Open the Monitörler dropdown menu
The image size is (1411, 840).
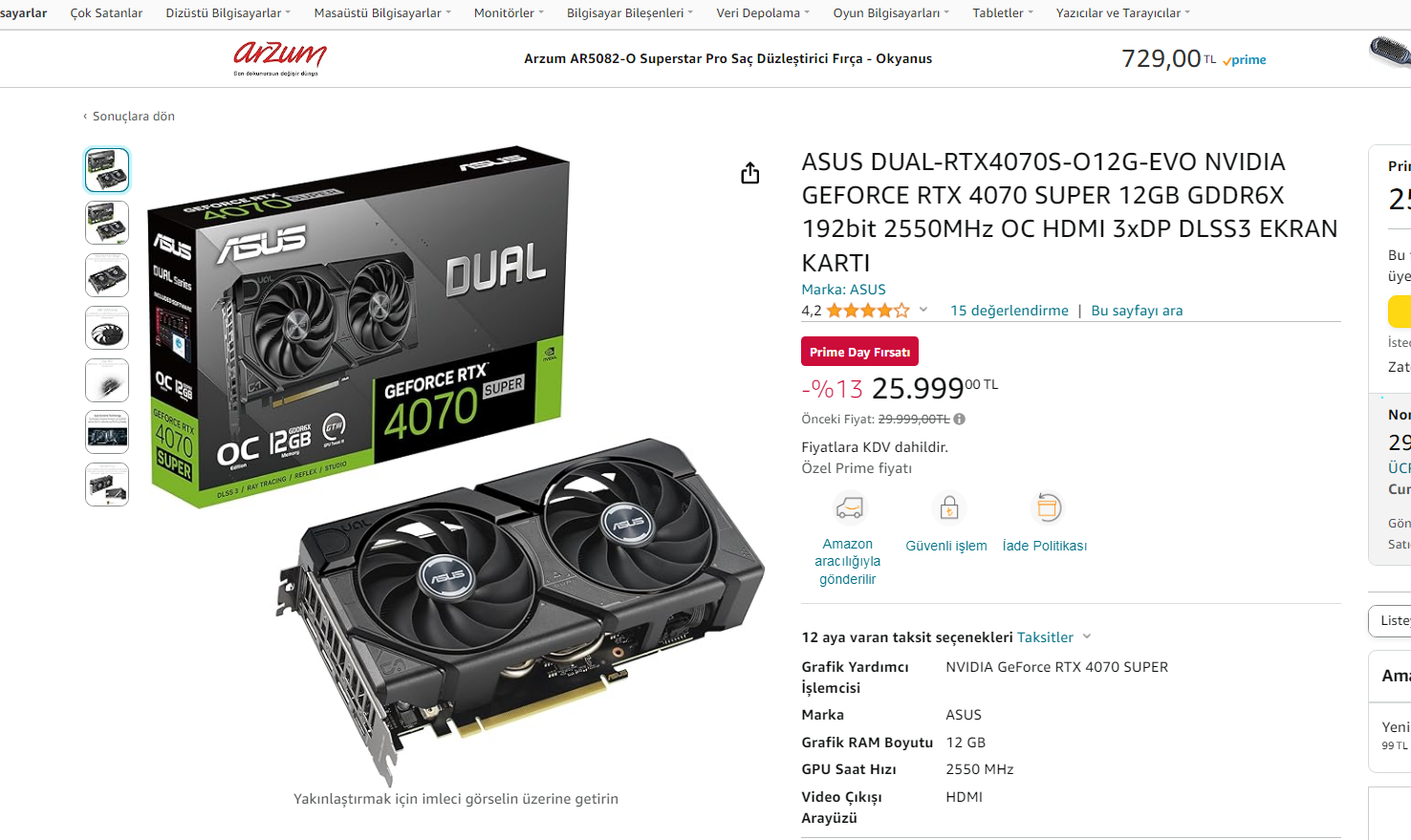(509, 13)
